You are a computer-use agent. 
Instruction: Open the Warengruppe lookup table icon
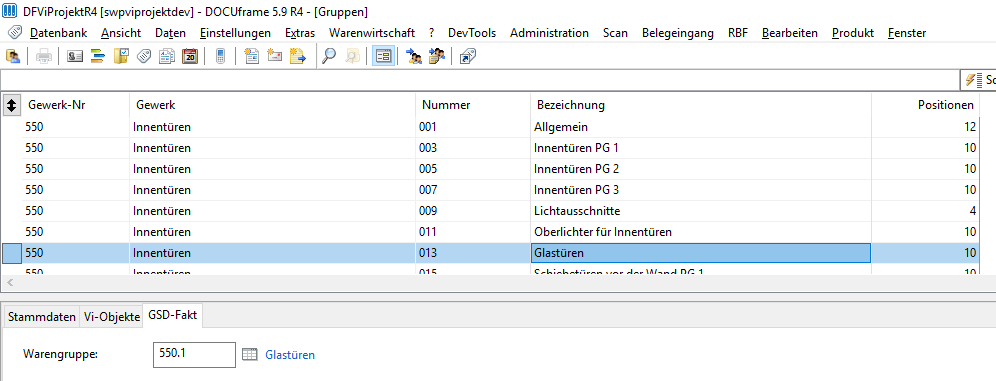pos(250,355)
